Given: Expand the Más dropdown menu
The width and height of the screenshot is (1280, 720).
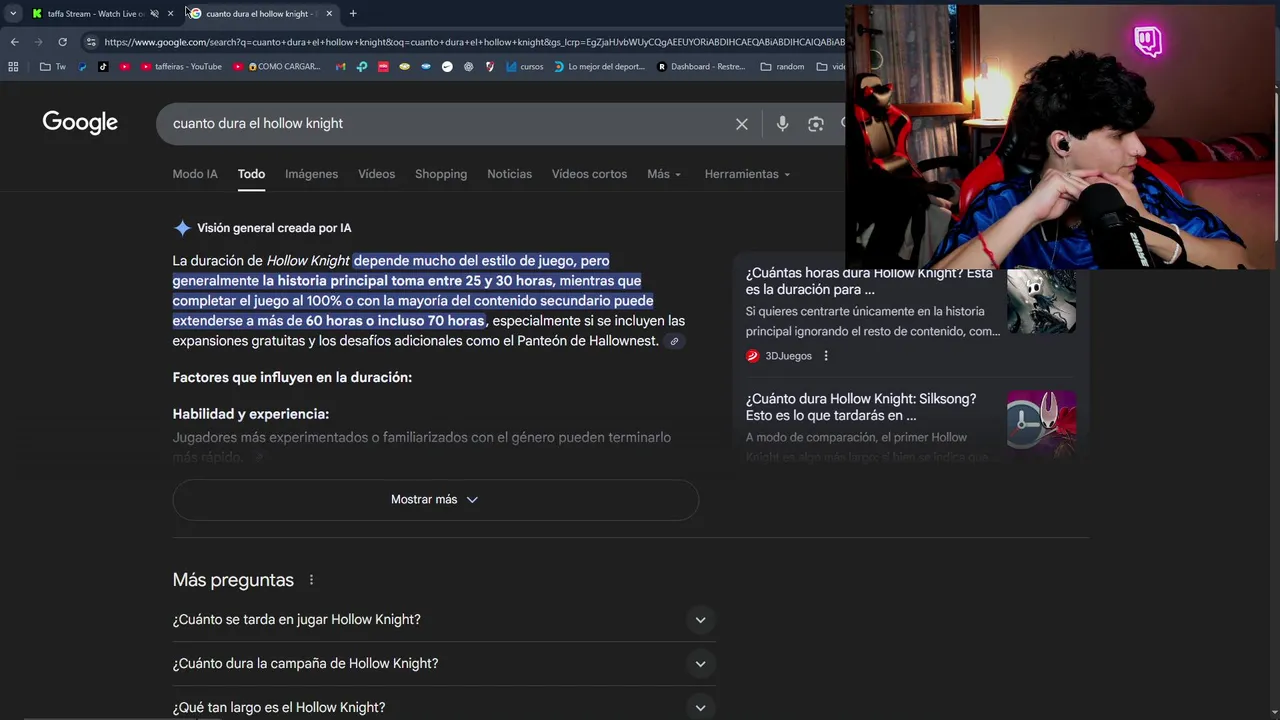Looking at the screenshot, I should pyautogui.click(x=664, y=174).
